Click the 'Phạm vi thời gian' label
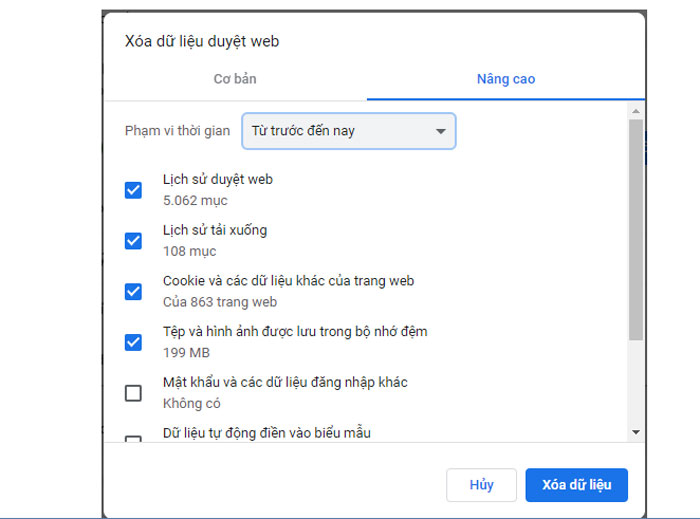 (x=177, y=131)
